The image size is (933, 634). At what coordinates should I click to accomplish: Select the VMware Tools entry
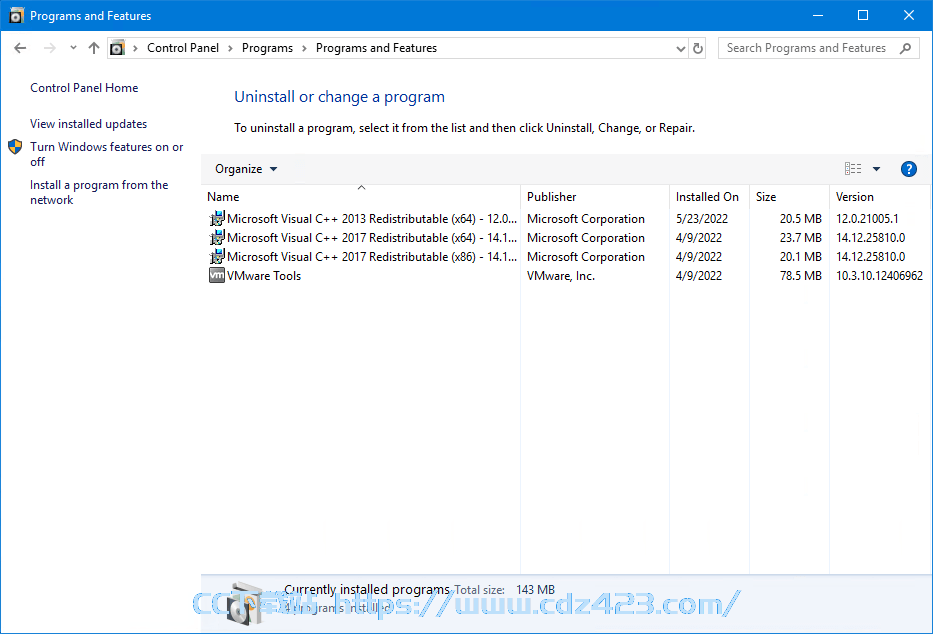click(x=566, y=276)
